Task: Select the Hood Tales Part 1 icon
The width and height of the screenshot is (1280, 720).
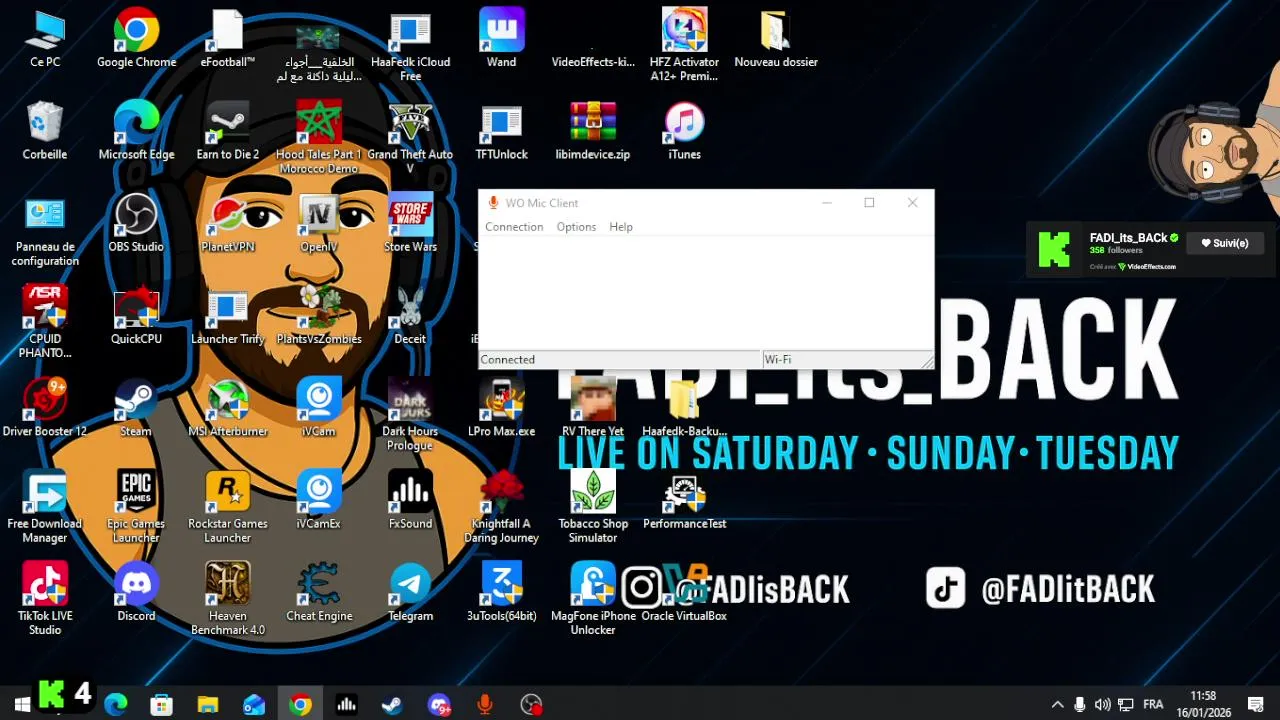Action: (x=319, y=138)
